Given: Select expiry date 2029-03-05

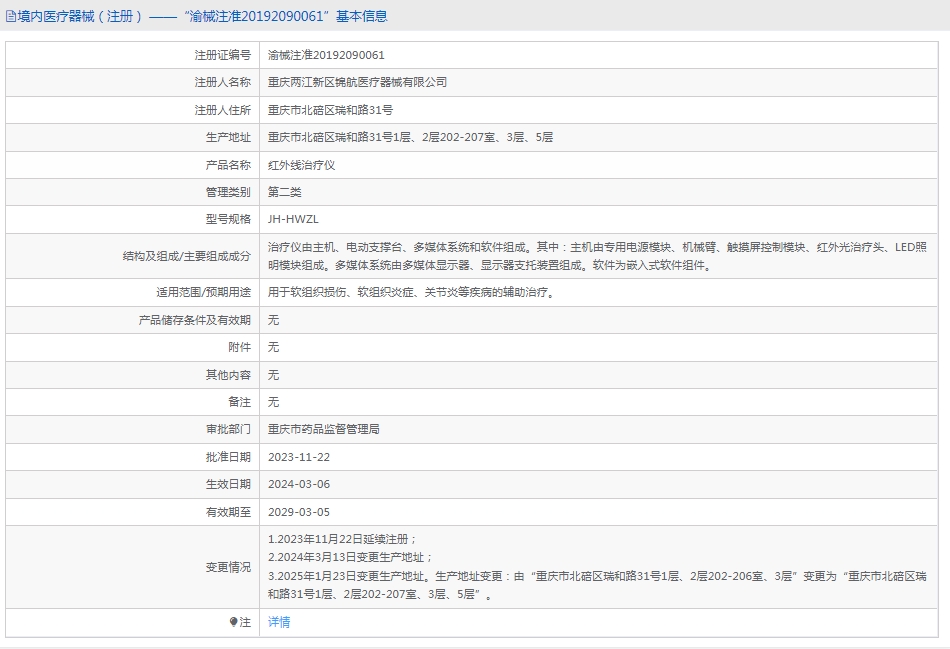Looking at the screenshot, I should coord(299,513).
